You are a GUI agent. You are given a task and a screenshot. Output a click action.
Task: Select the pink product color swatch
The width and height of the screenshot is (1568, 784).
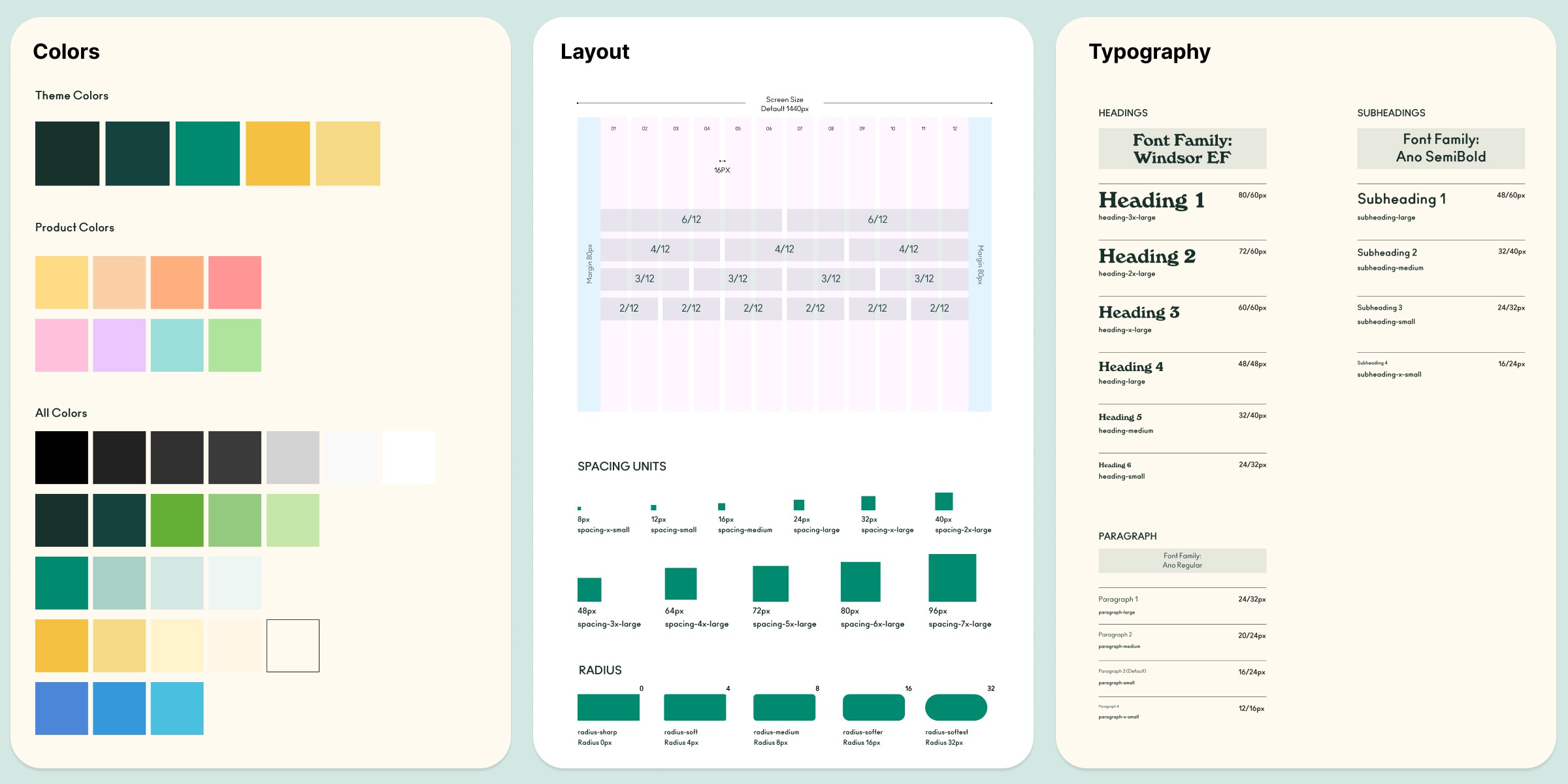(61, 345)
